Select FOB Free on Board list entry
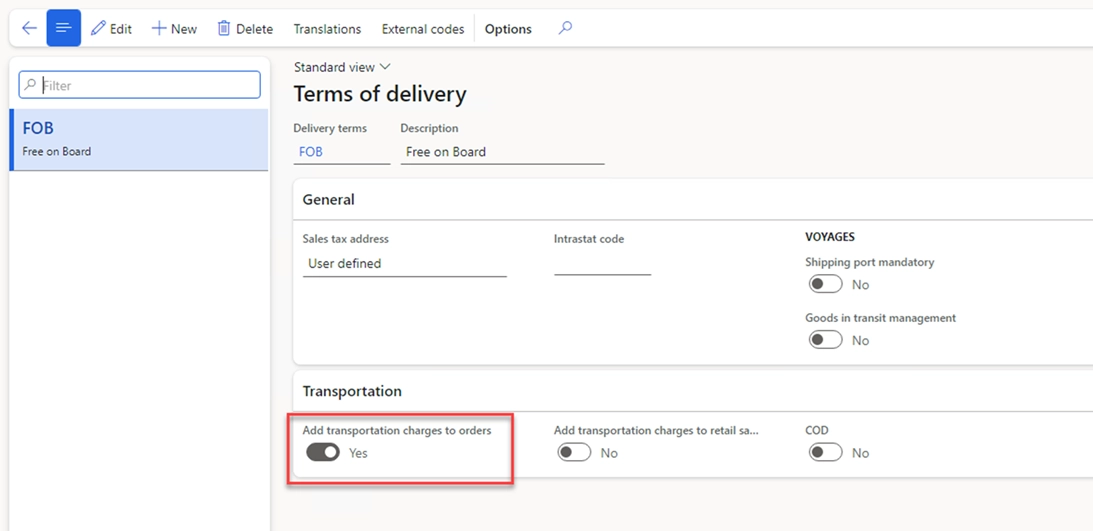 [x=139, y=139]
